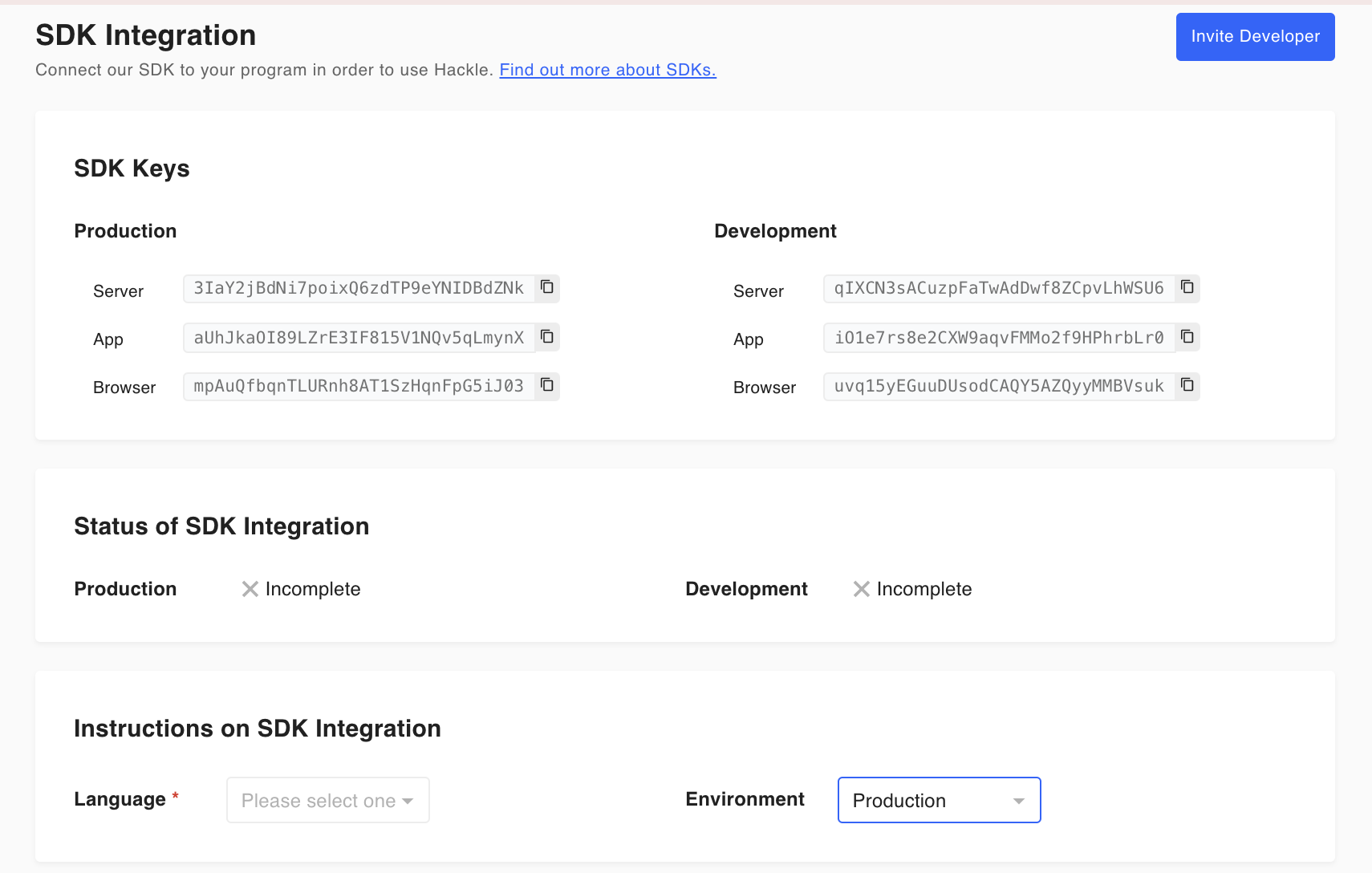Click the Production Browser row label
Viewport: 1372px width, 873px height.
point(124,388)
